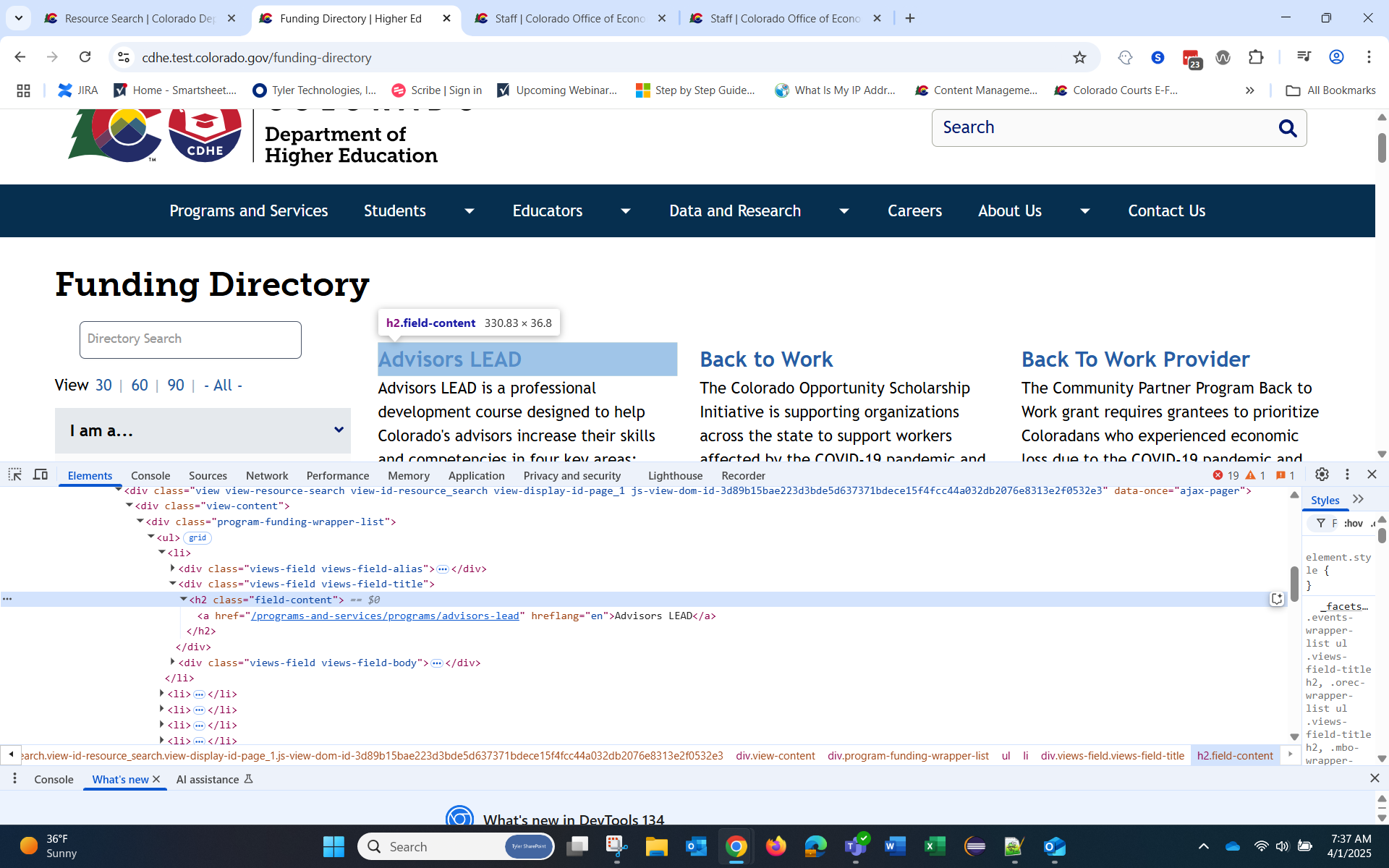1389x868 pixels.
Task: Switch to Resource Search browser tab
Action: tap(140, 18)
